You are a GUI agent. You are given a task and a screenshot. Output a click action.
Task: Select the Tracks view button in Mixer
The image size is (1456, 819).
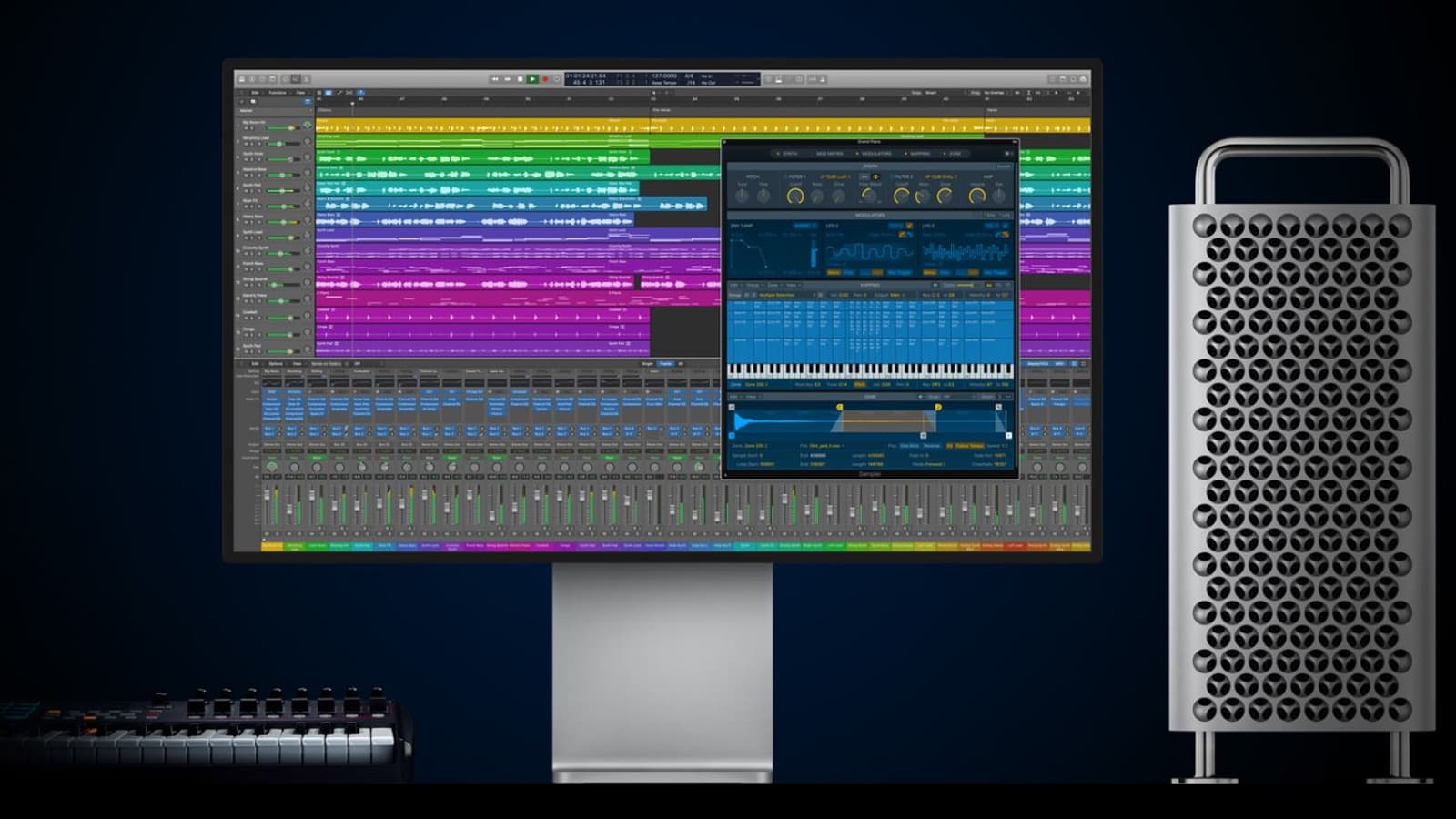(665, 364)
